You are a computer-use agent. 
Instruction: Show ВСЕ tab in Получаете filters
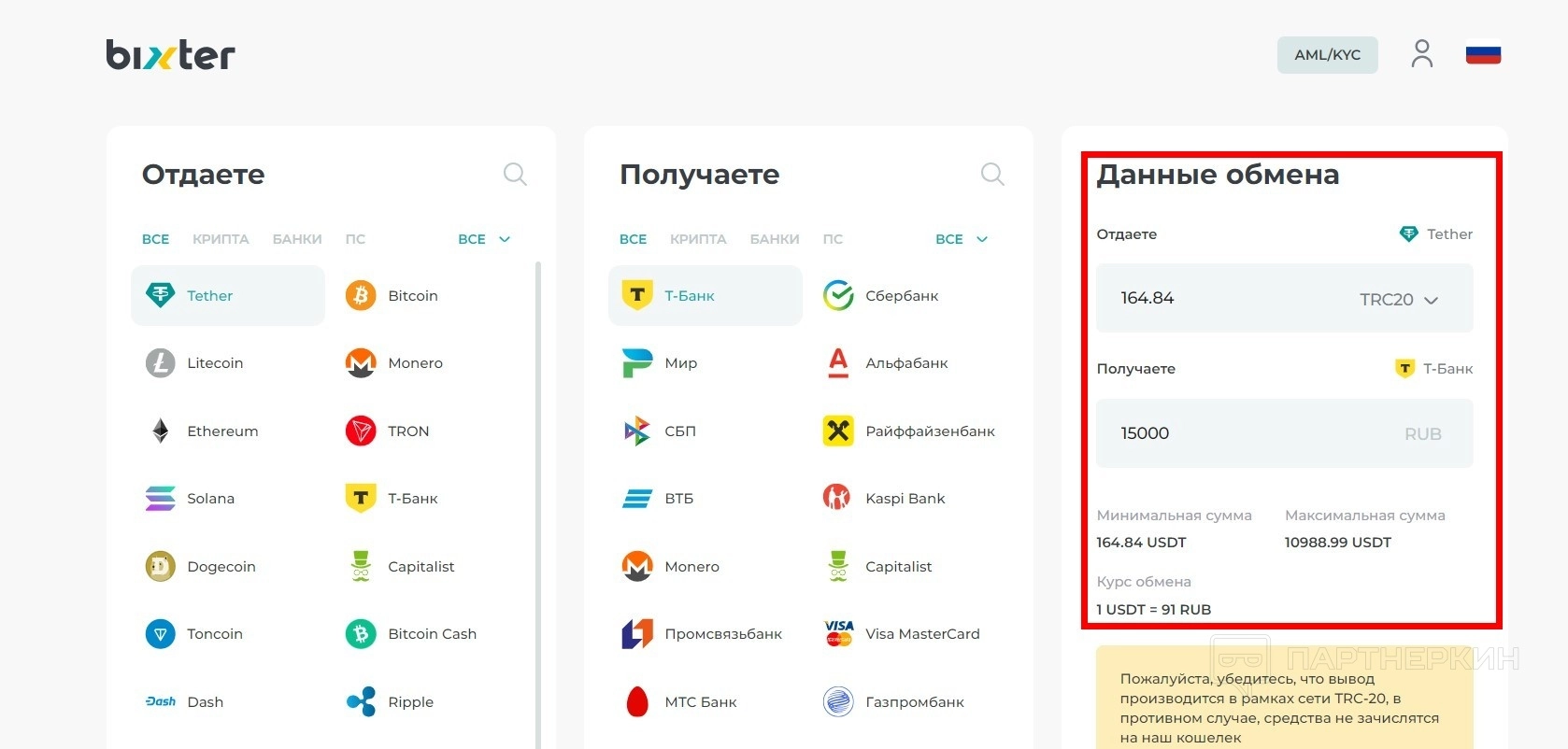click(633, 239)
